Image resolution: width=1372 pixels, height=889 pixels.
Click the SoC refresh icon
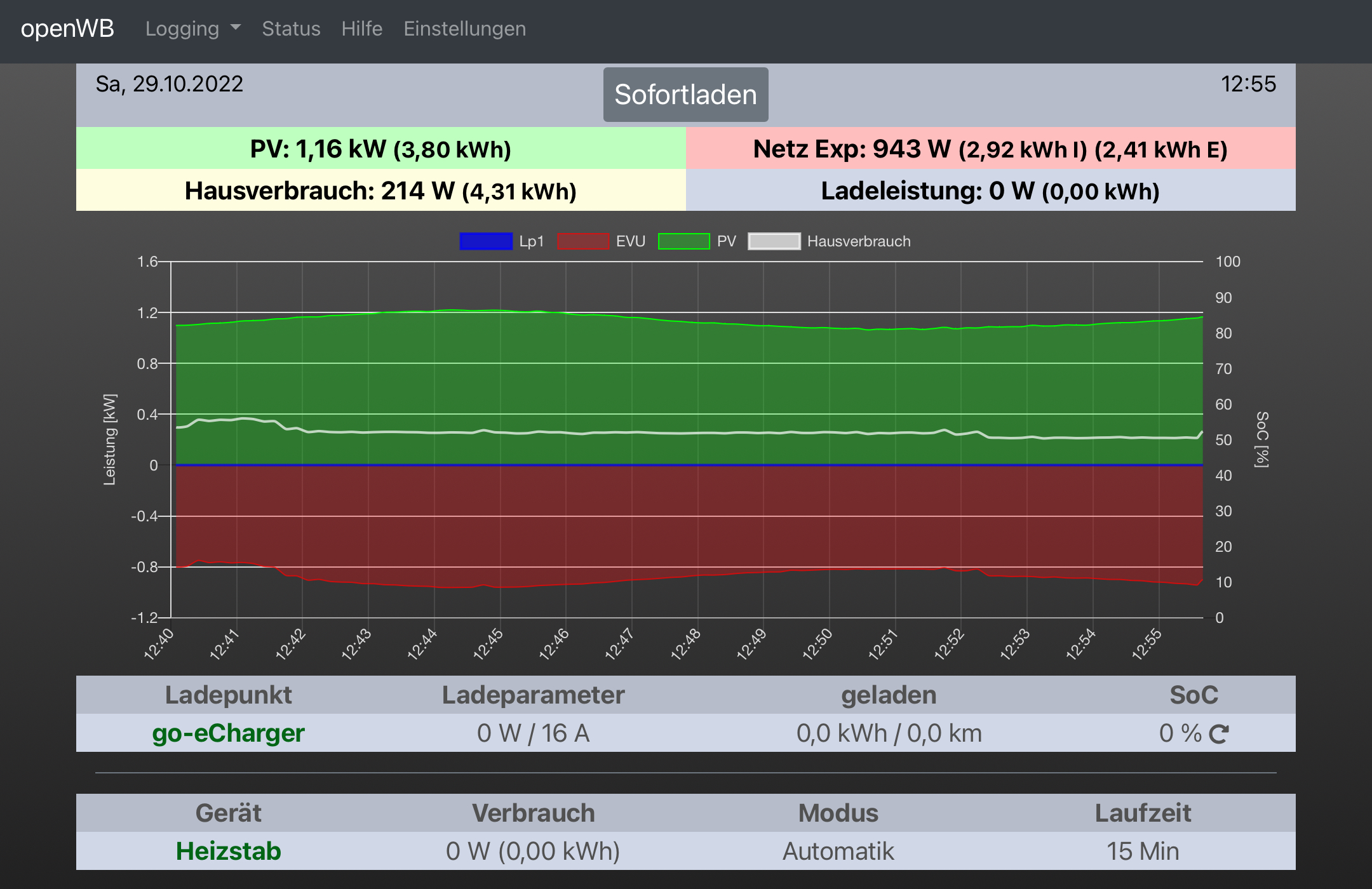[x=1219, y=734]
